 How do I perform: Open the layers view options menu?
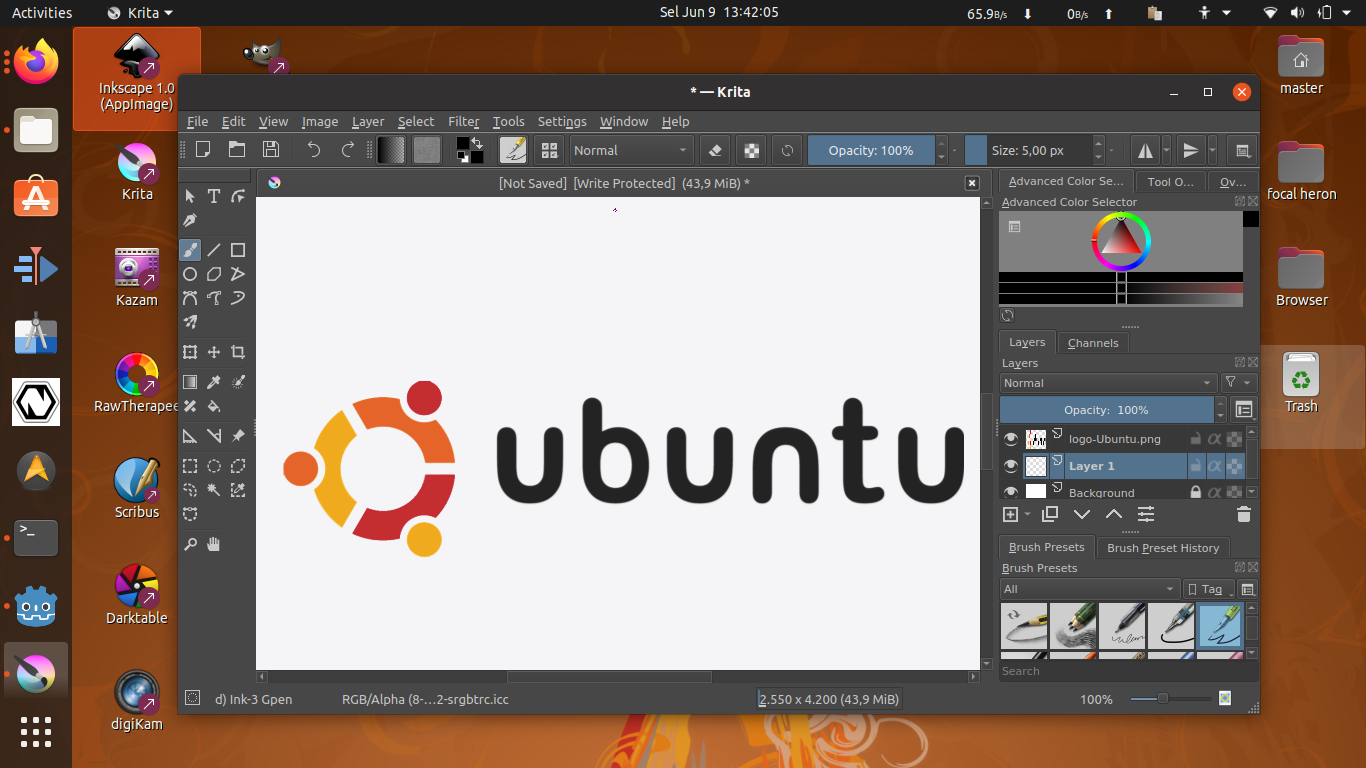pyautogui.click(x=1244, y=409)
